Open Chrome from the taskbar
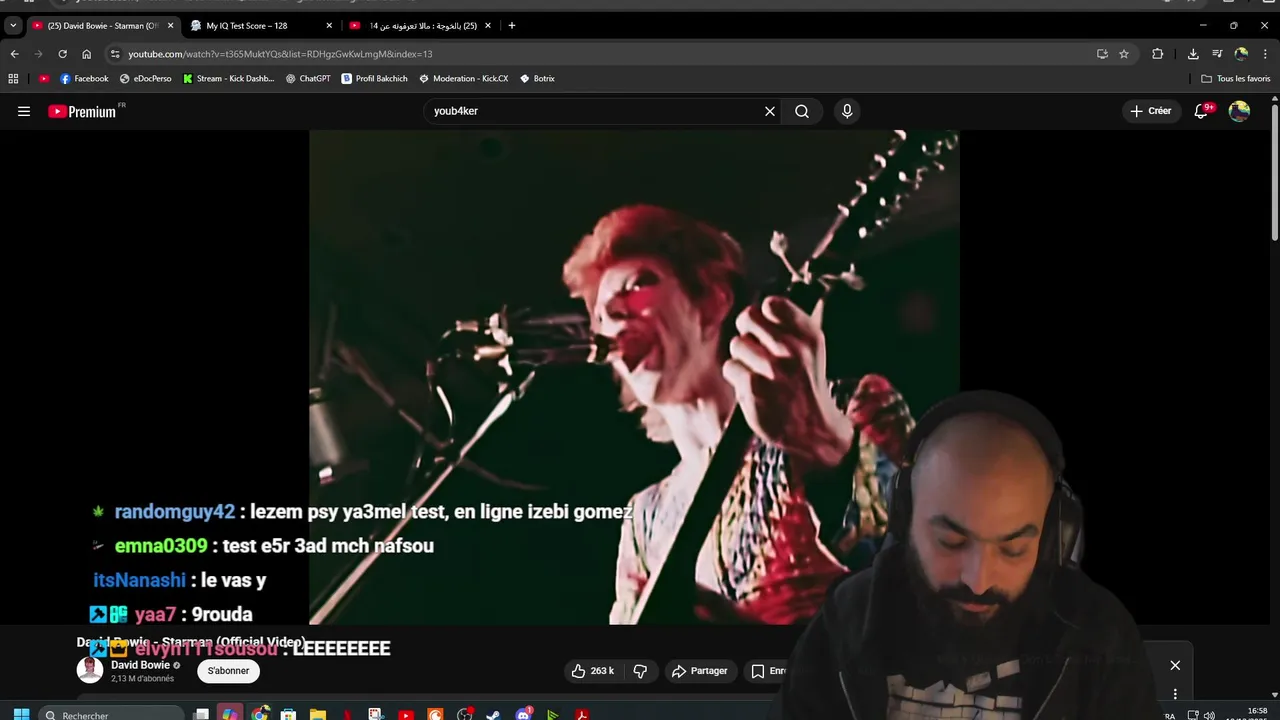Image resolution: width=1280 pixels, height=720 pixels. tap(260, 714)
